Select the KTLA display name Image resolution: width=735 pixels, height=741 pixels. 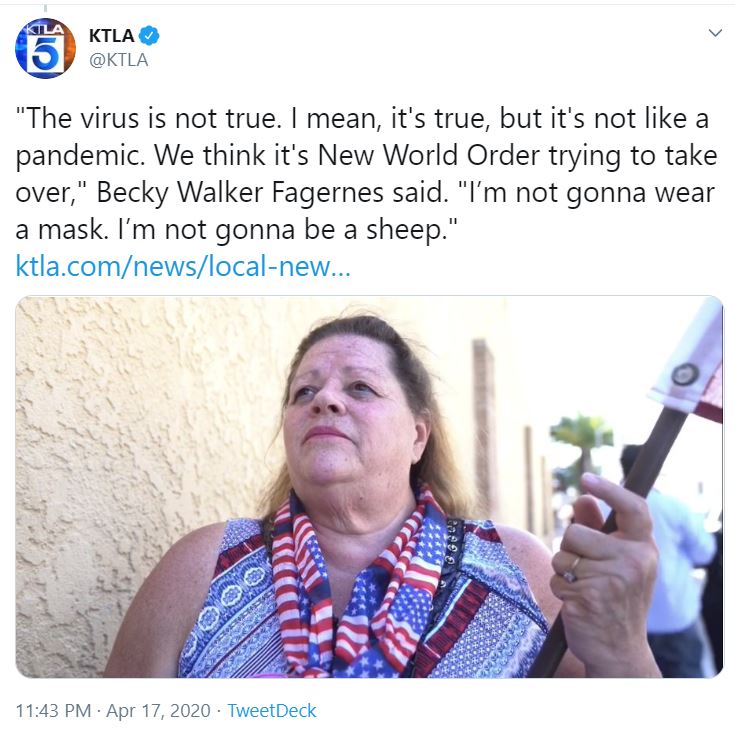[x=112, y=35]
